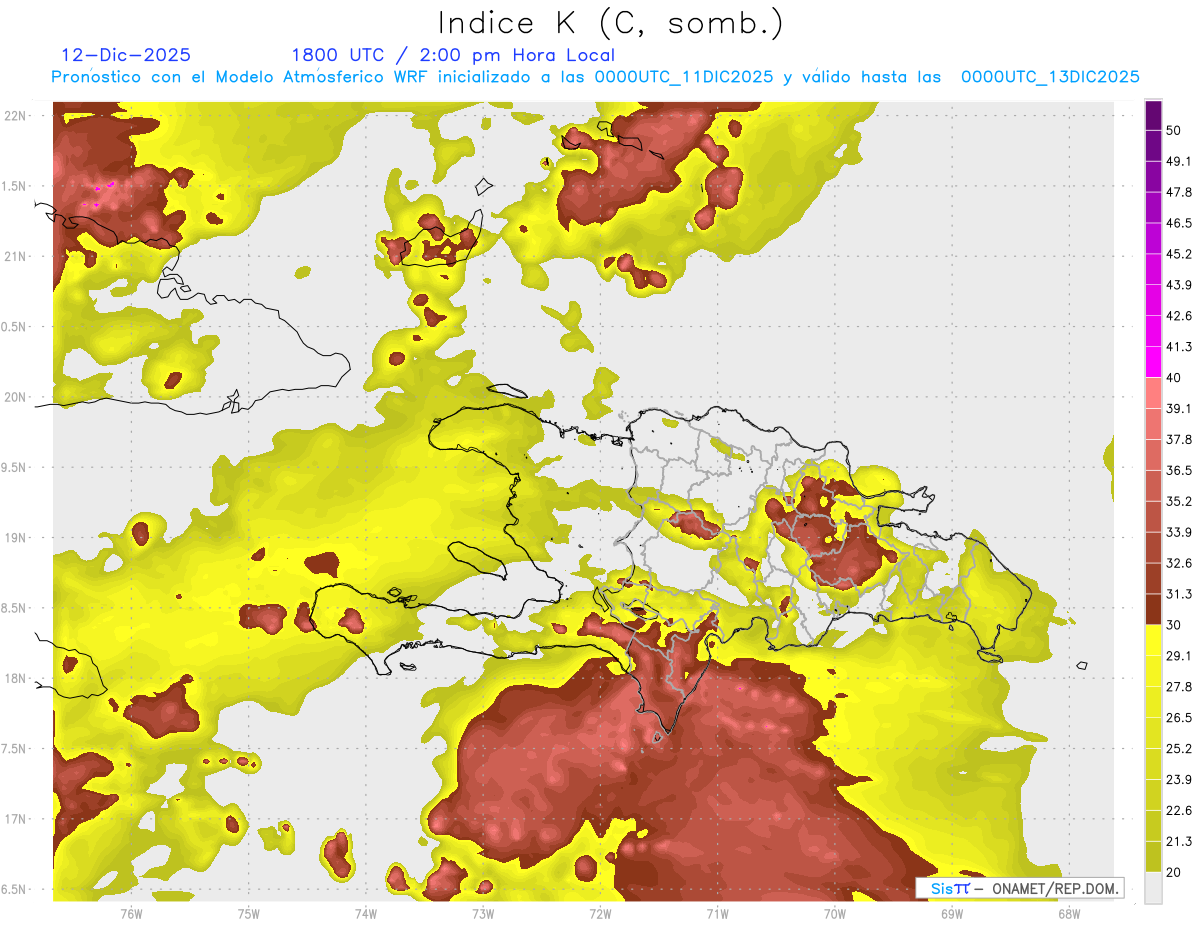Click the "SisTT - ONAMET/REP.DOM." credit label
Viewport: 1200px width, 927px height.
(x=1021, y=888)
